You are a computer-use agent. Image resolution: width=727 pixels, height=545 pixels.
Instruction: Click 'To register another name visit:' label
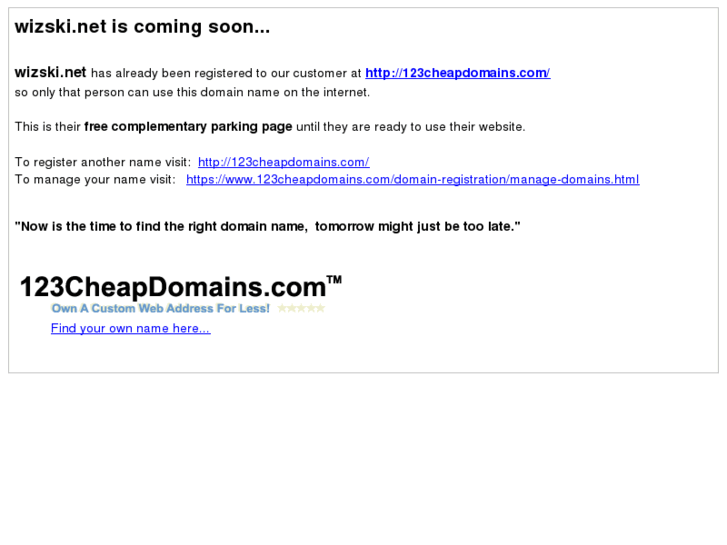tap(103, 162)
